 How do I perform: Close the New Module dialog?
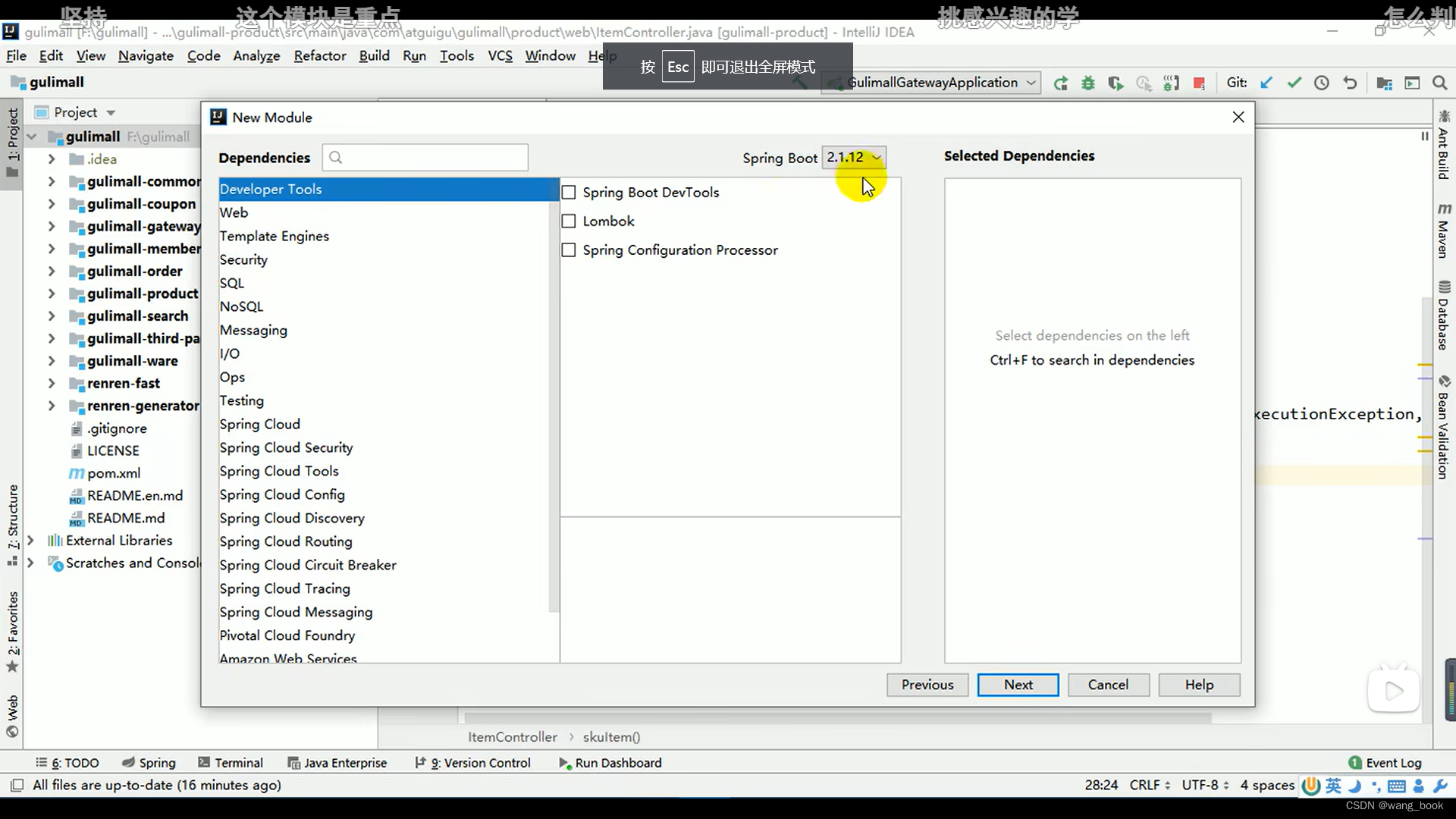tap(1238, 118)
